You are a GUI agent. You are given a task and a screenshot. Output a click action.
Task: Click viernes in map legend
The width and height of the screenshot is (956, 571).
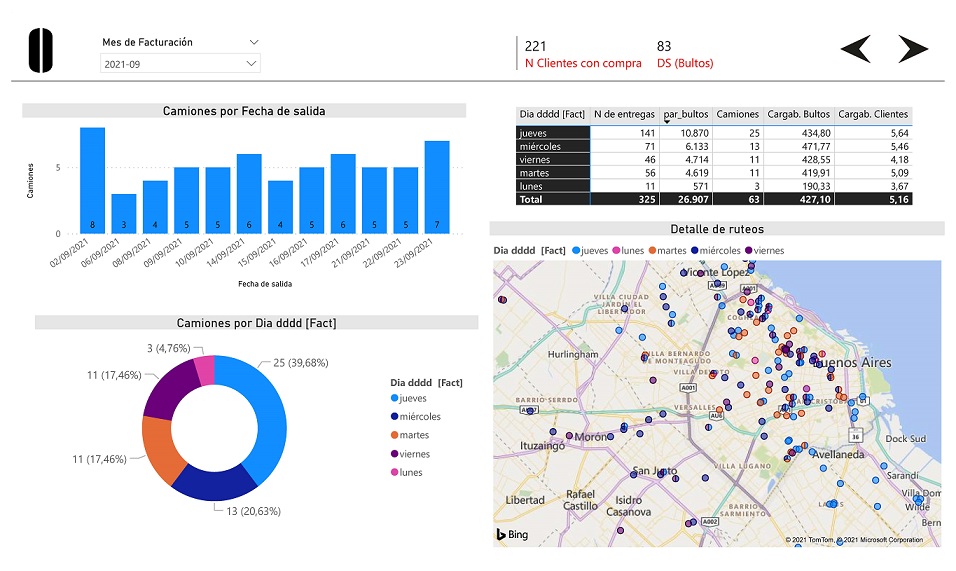click(765, 250)
